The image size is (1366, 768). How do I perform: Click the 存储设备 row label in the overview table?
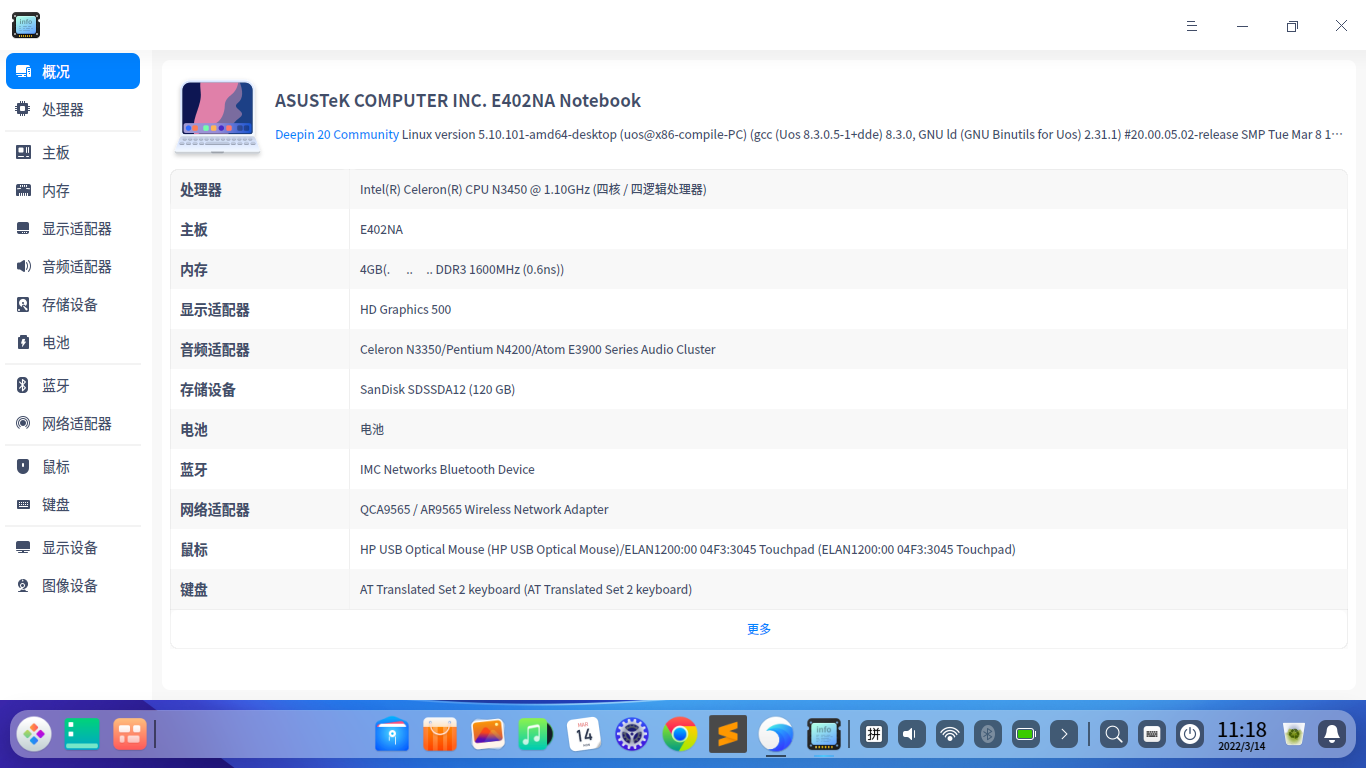coord(208,389)
